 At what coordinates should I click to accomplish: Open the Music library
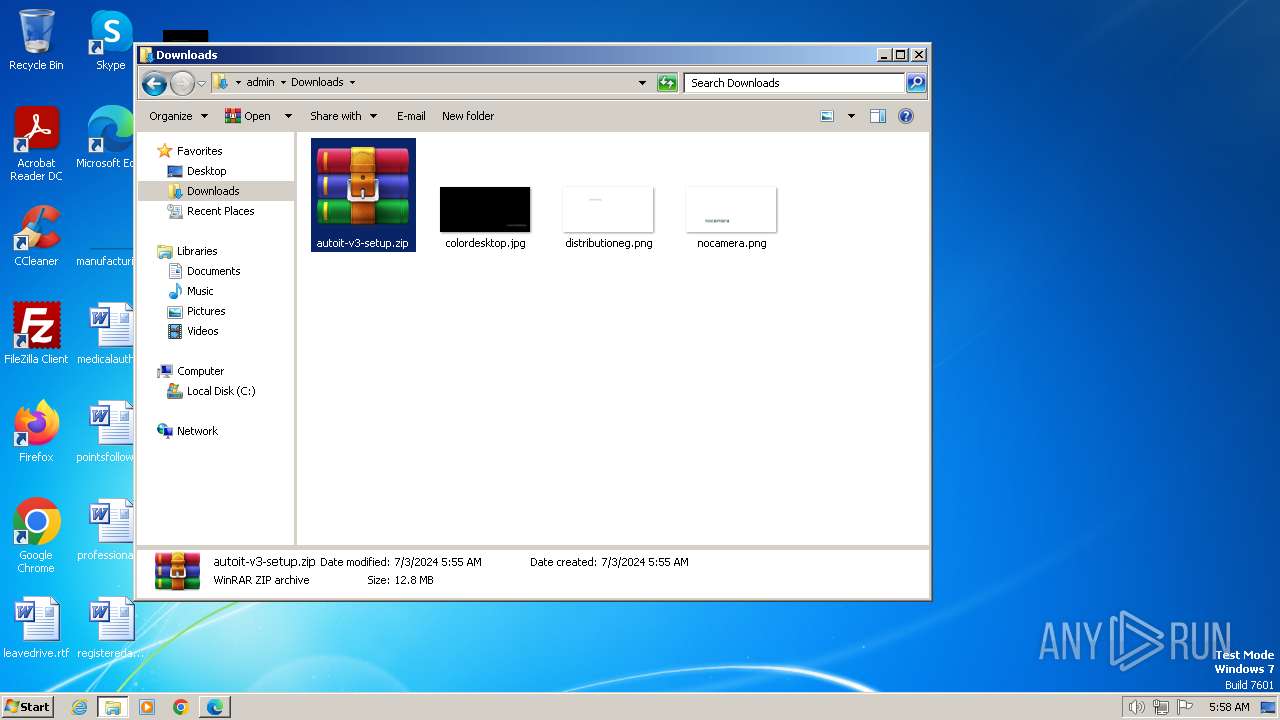tap(200, 291)
